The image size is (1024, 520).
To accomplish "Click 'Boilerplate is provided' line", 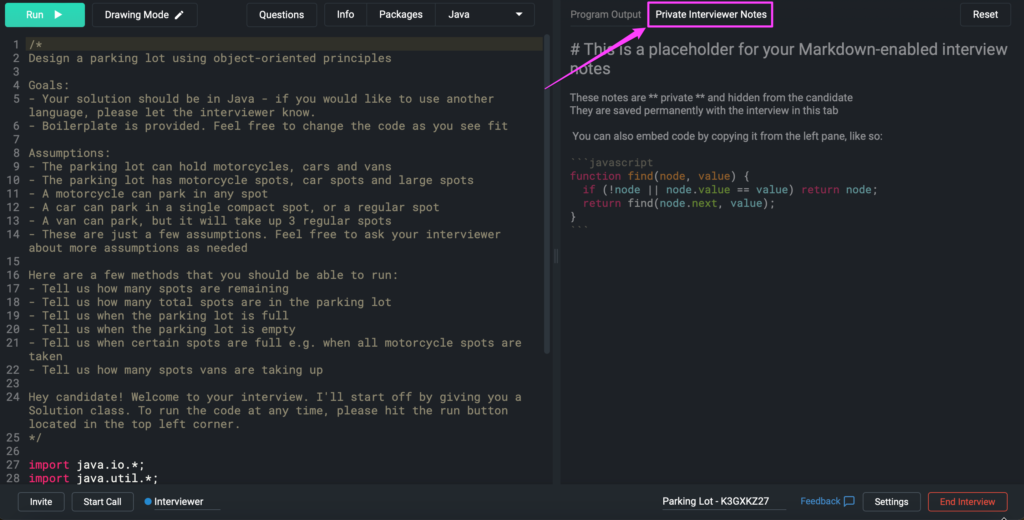I will click(x=268, y=125).
